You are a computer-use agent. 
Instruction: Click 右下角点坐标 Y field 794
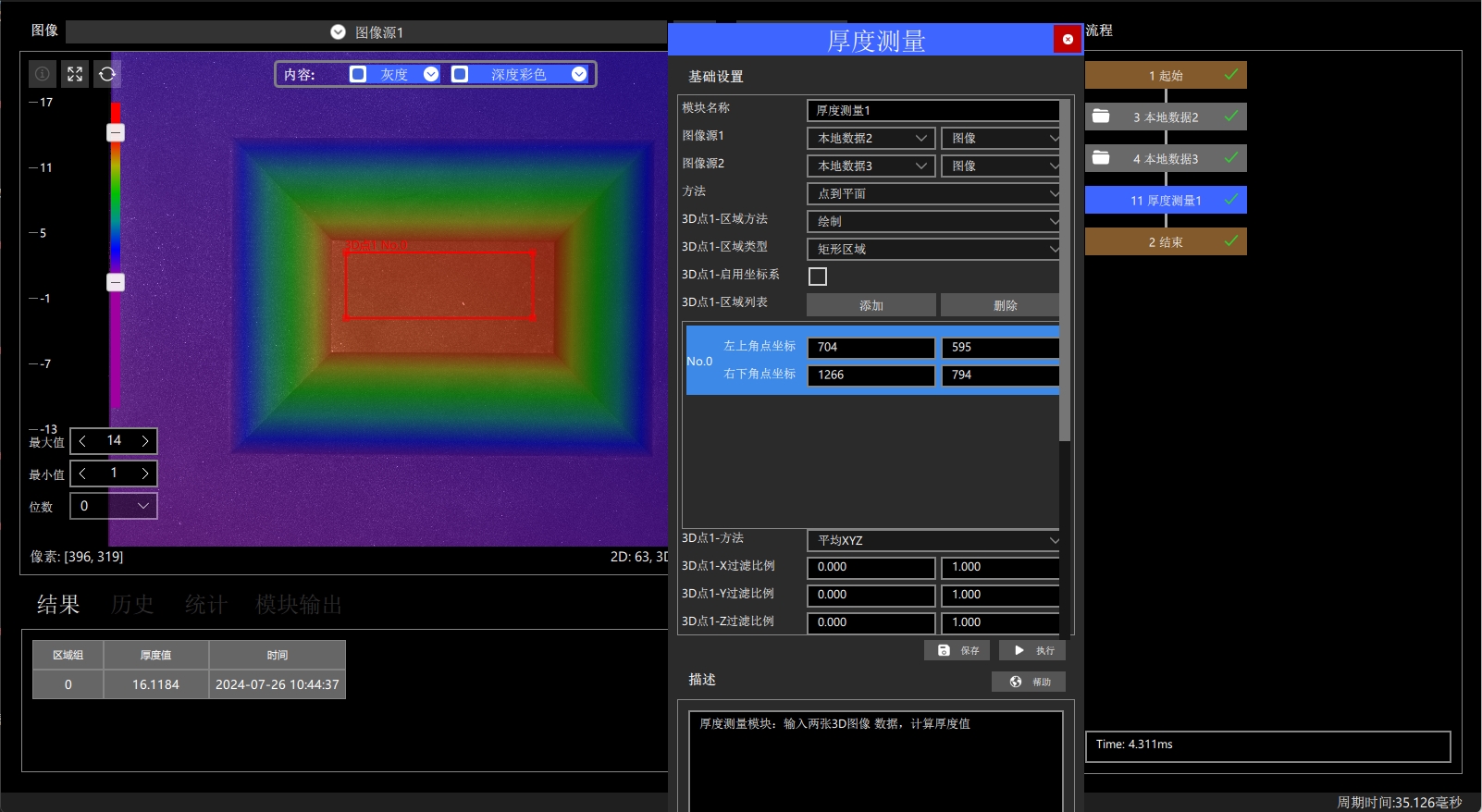[1001, 375]
